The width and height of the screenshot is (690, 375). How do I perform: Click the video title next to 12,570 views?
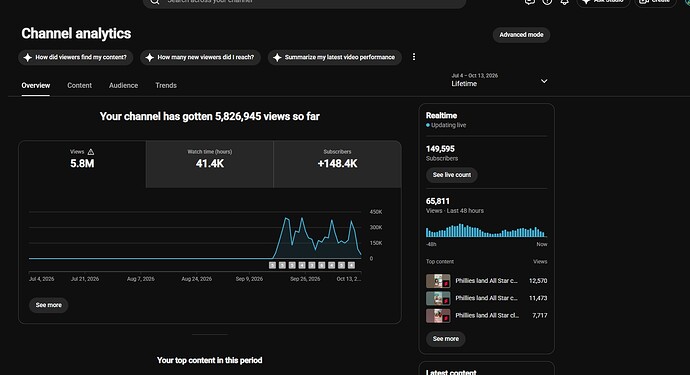(487, 281)
